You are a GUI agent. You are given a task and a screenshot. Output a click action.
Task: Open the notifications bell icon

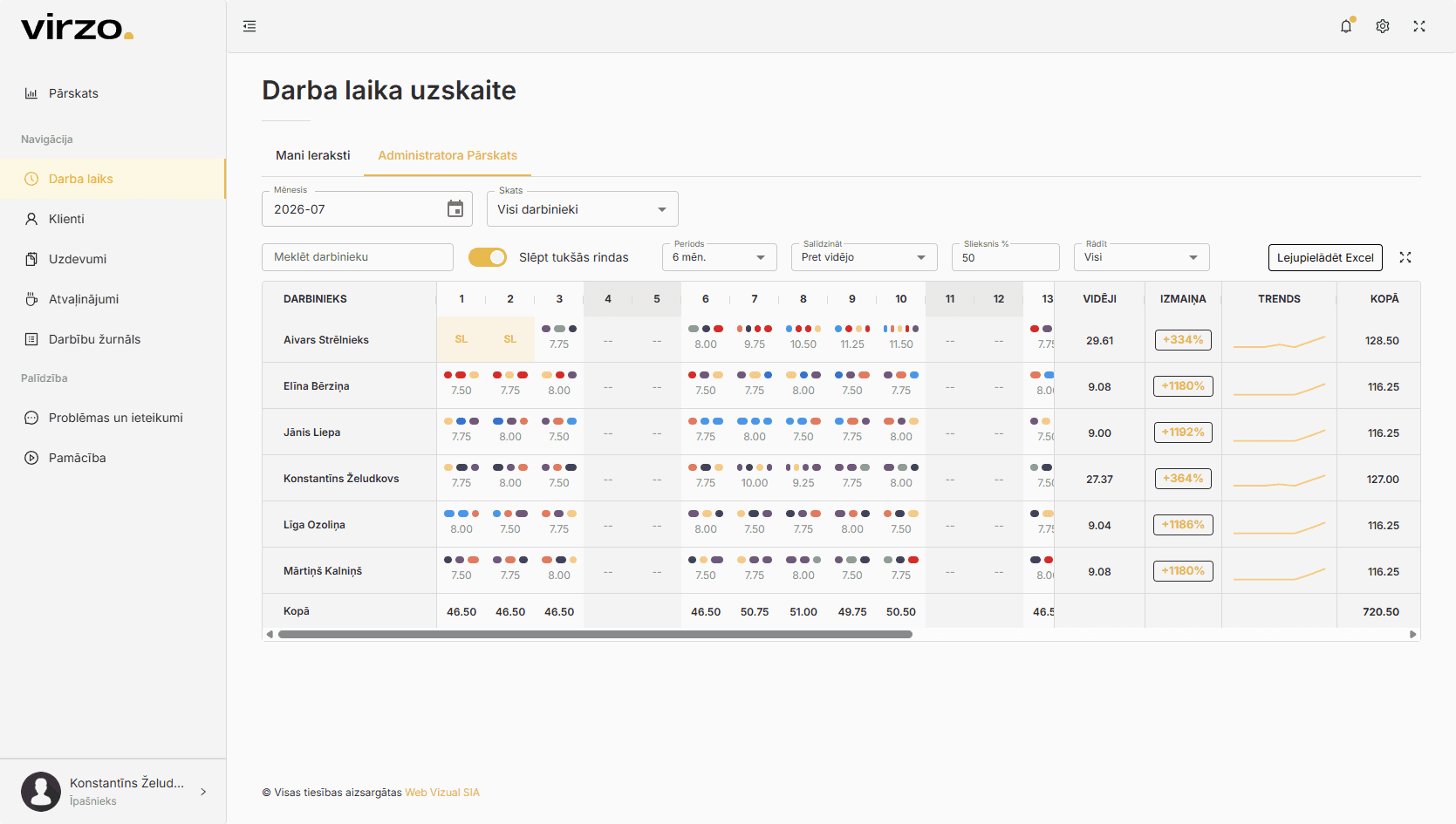[x=1346, y=26]
